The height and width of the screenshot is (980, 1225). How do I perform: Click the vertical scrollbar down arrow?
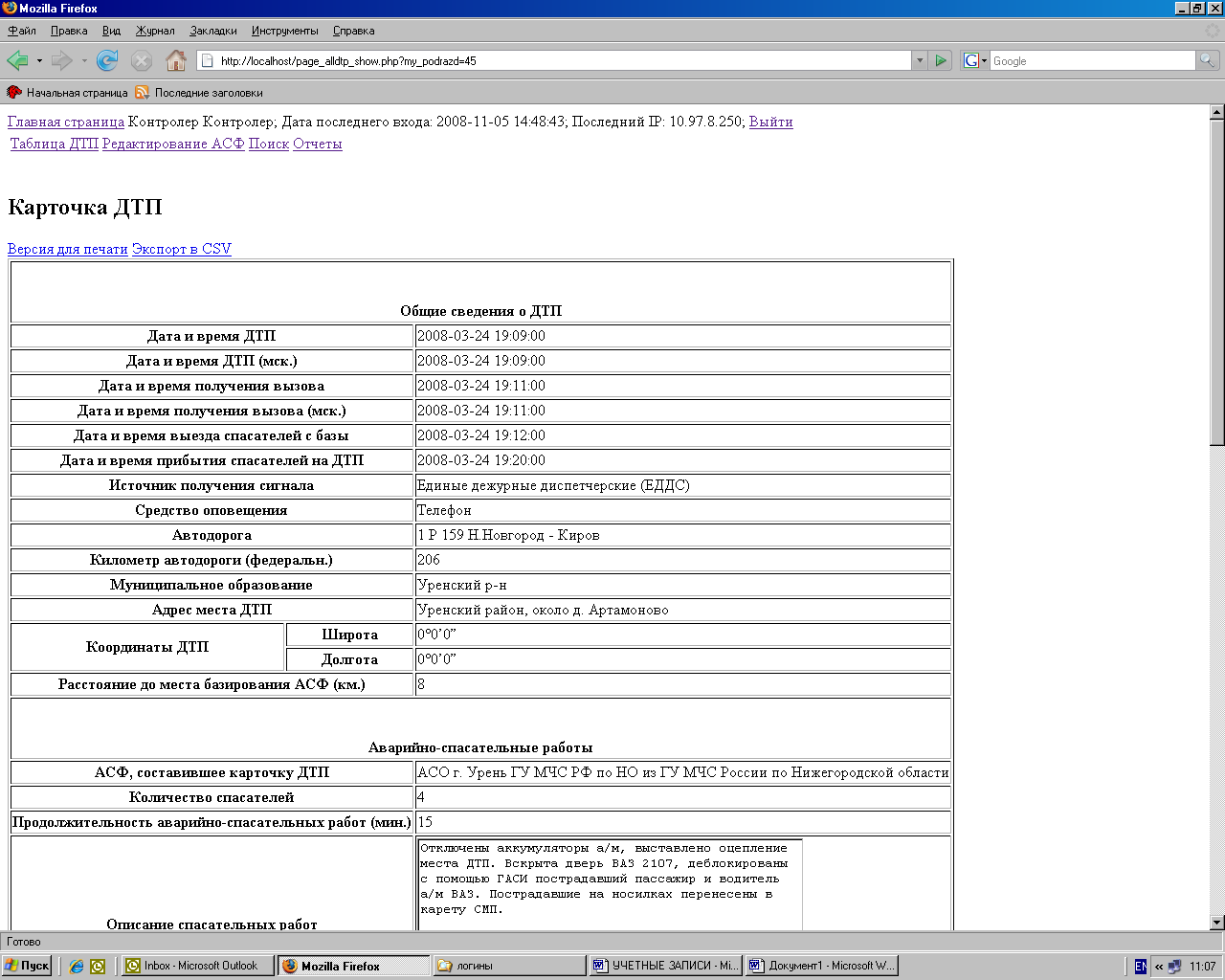pos(1217,923)
